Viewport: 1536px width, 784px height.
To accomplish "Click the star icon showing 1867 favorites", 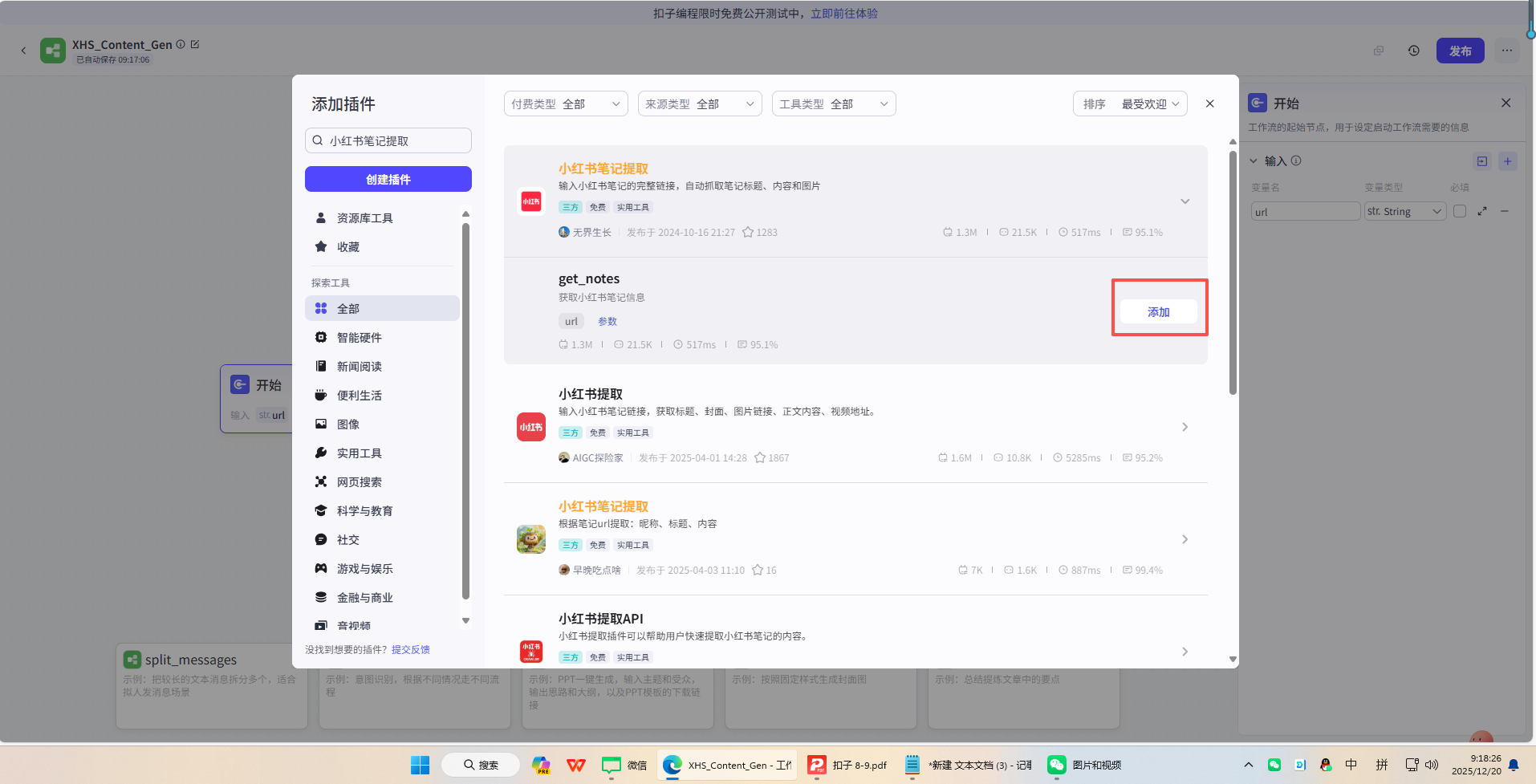I will pos(760,457).
